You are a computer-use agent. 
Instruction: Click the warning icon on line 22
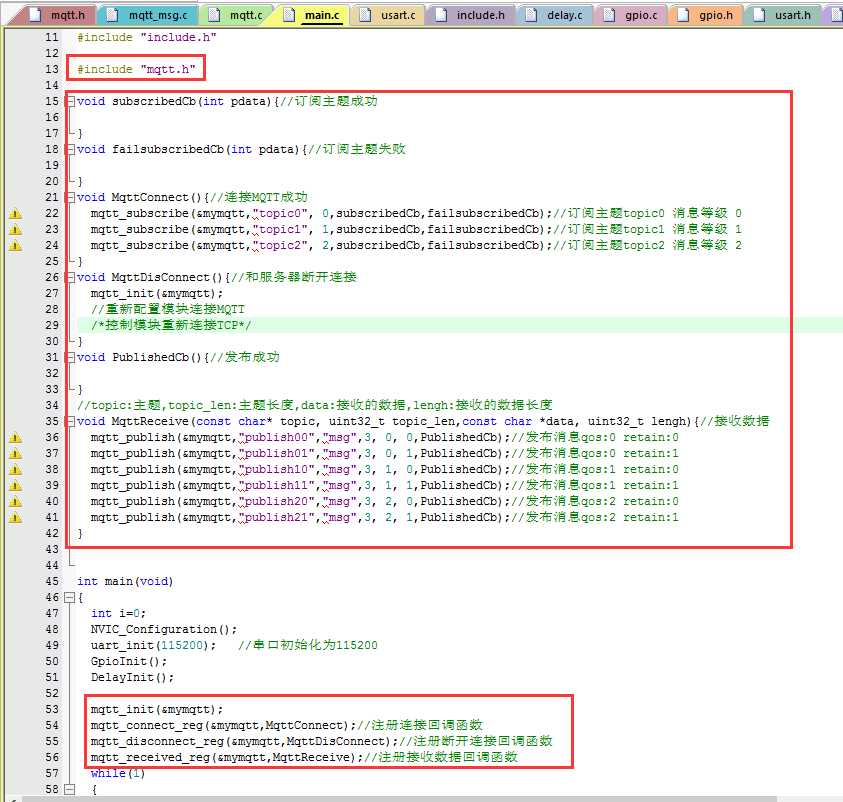pyautogui.click(x=16, y=213)
